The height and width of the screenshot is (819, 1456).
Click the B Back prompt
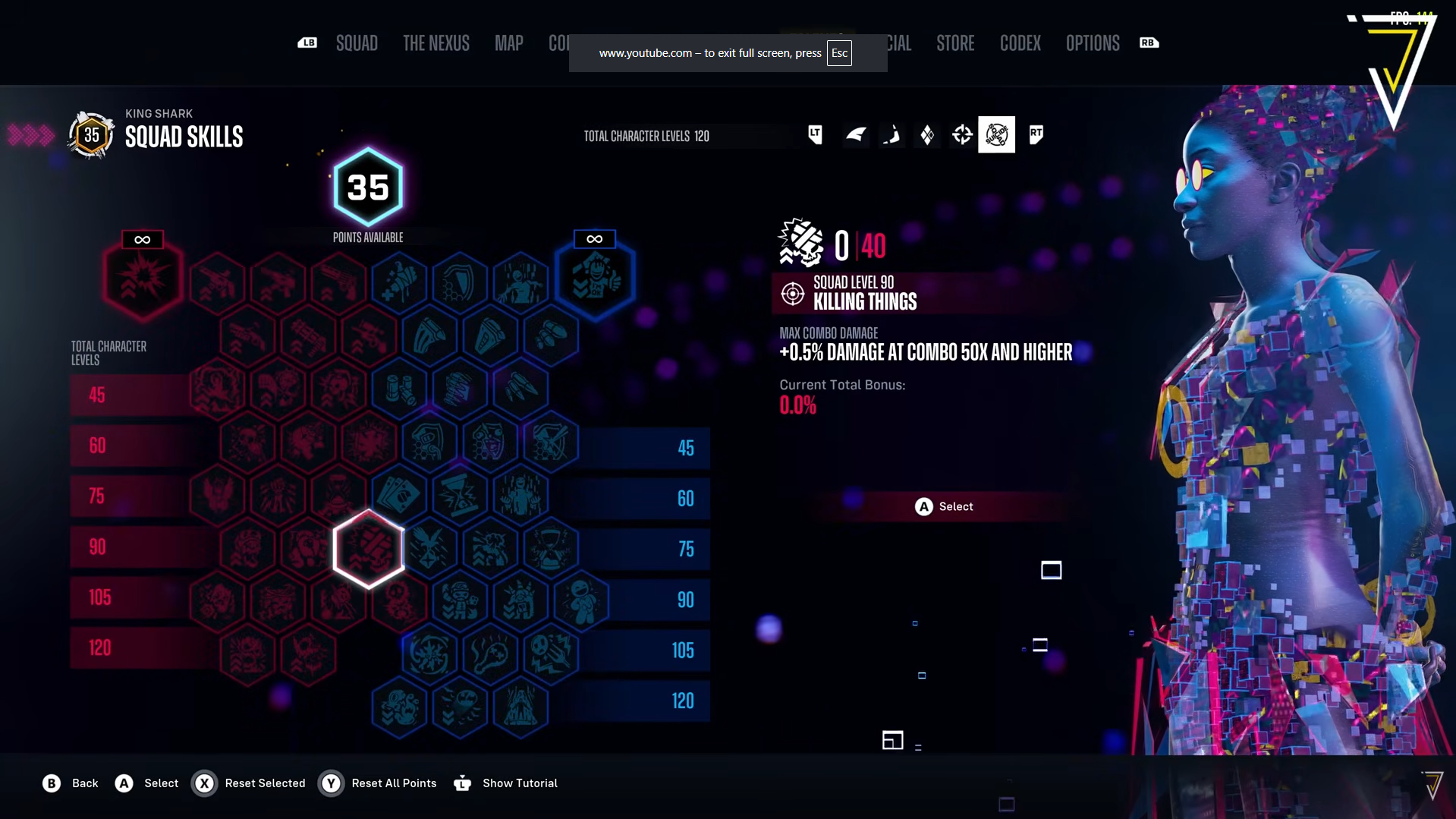click(x=70, y=783)
